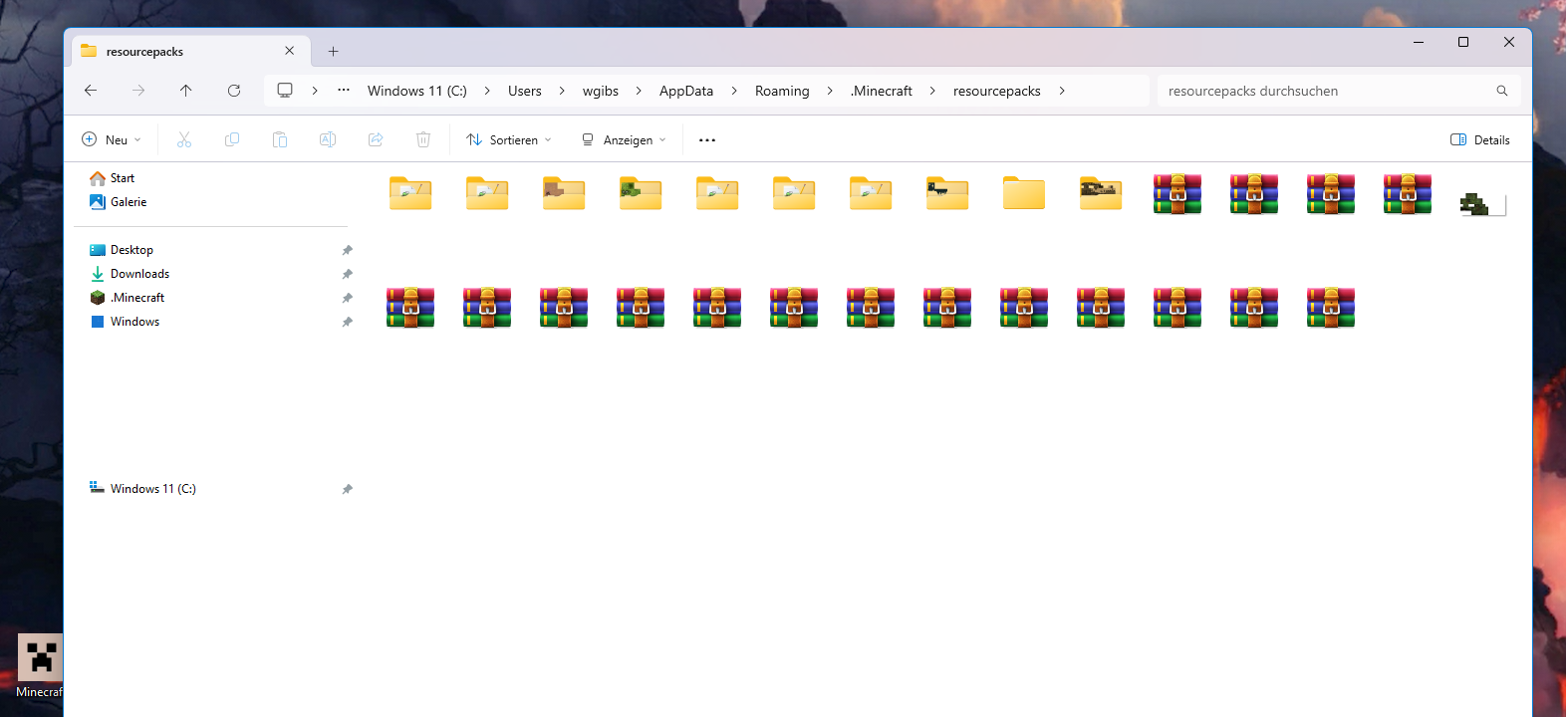Open Downloads in the sidebar
Image resolution: width=1568 pixels, height=717 pixels.
coord(139,274)
